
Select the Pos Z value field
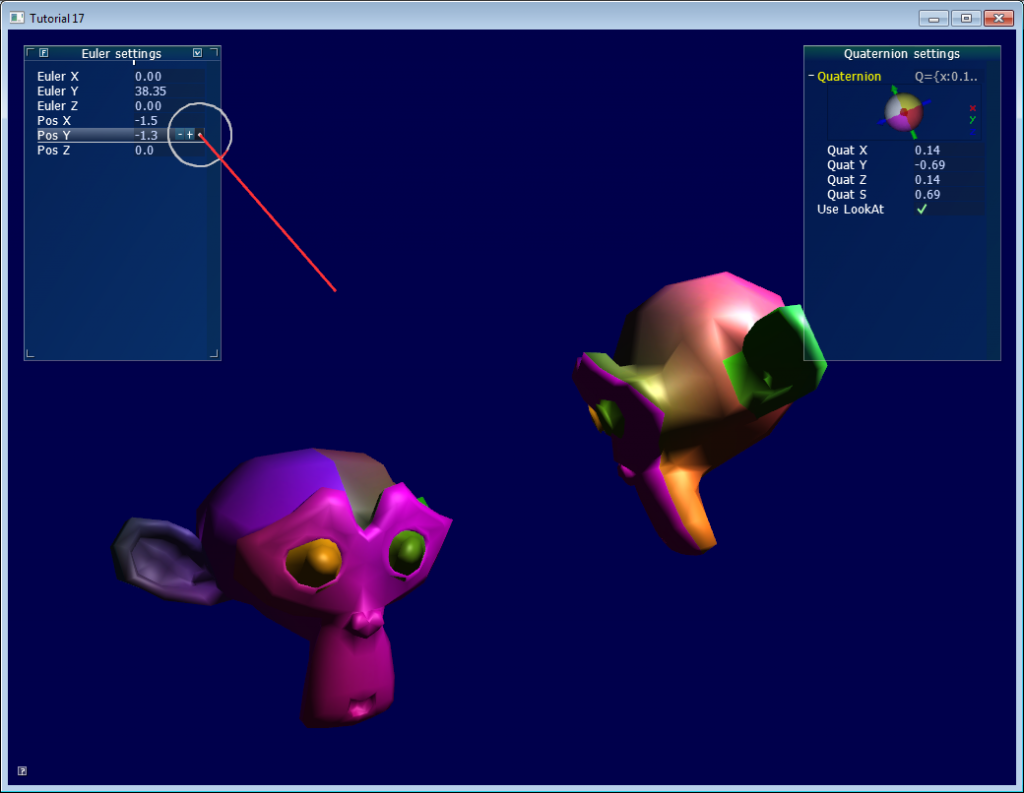pyautogui.click(x=145, y=150)
